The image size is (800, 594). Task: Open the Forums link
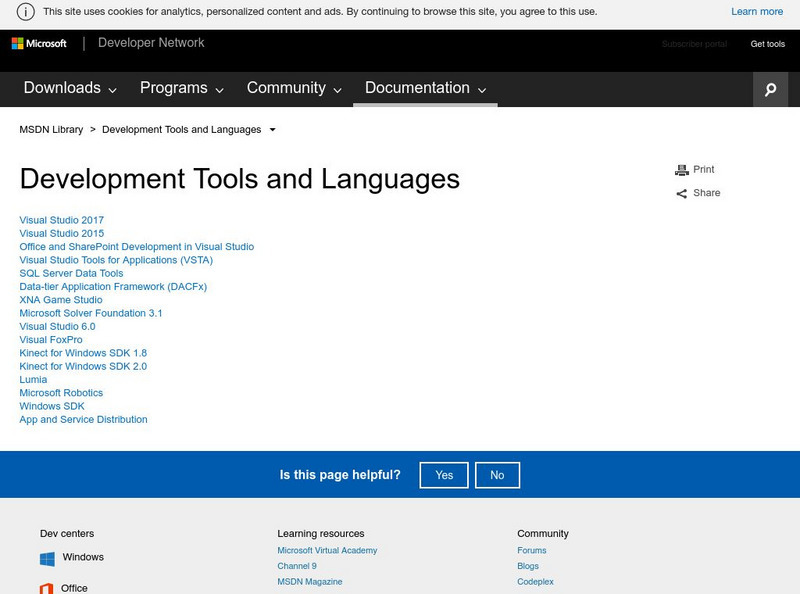[x=532, y=550]
